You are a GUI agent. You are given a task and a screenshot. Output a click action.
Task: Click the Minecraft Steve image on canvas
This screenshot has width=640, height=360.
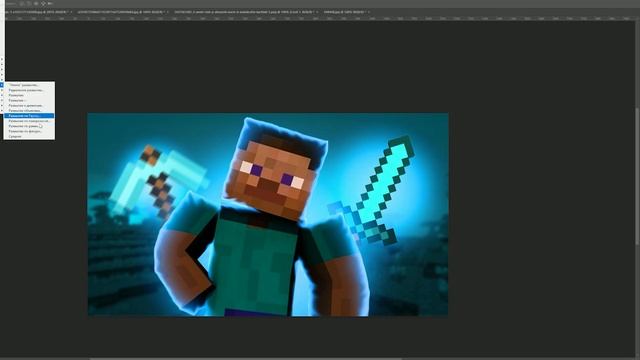[268, 214]
